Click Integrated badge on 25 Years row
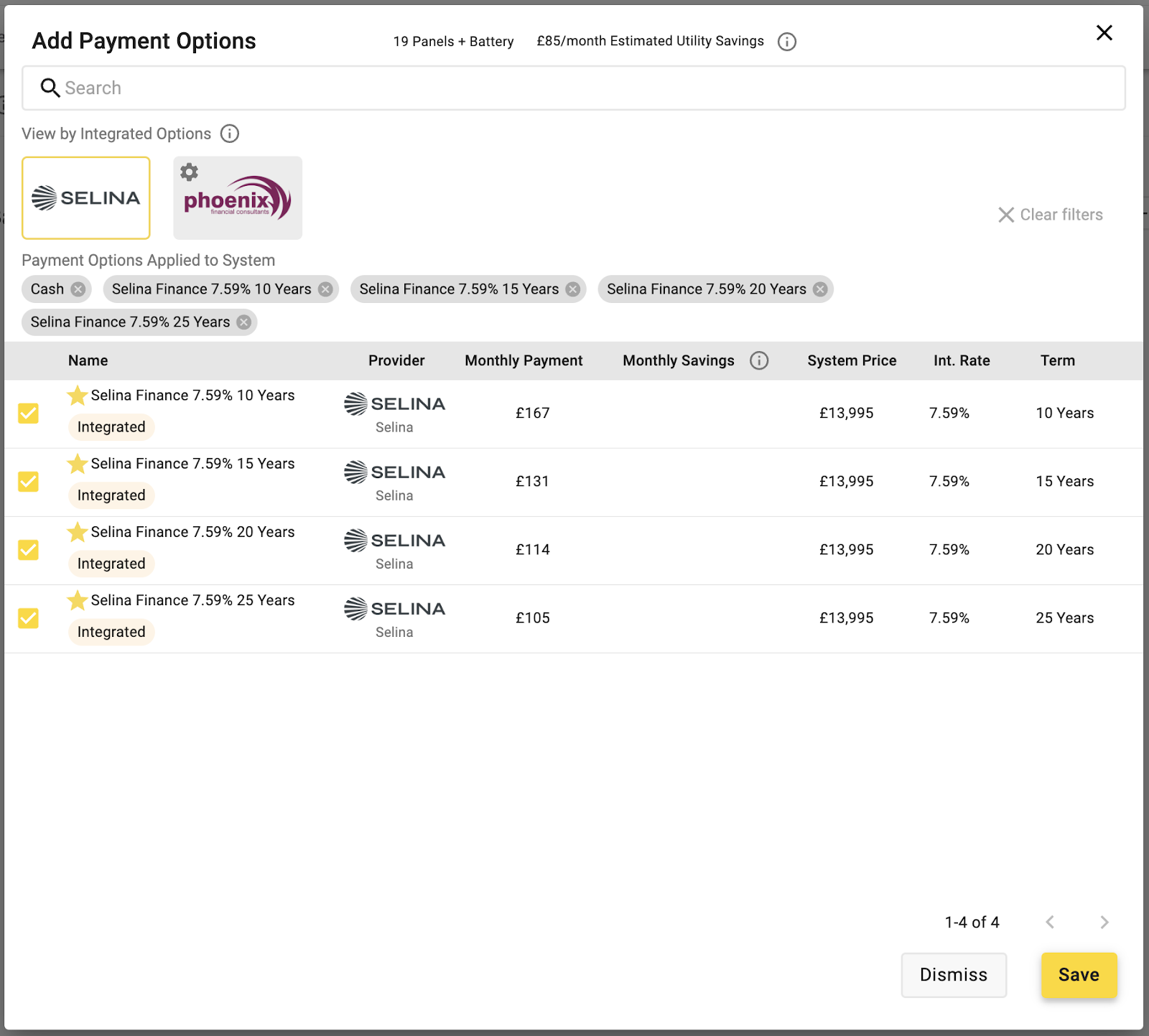 point(111,632)
